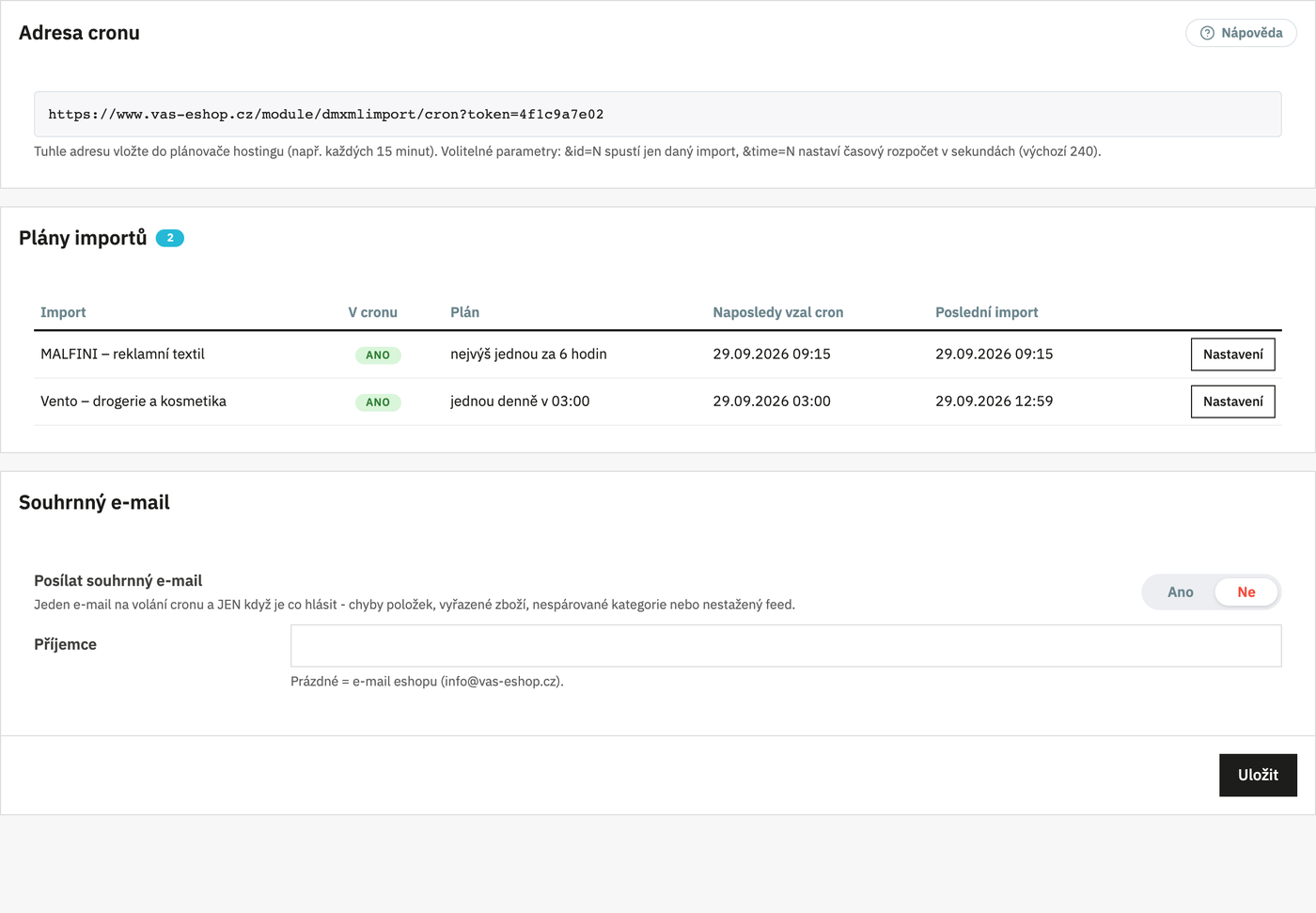The height and width of the screenshot is (913, 1316).
Task: Select the cron URL address field
Action: pos(658,114)
